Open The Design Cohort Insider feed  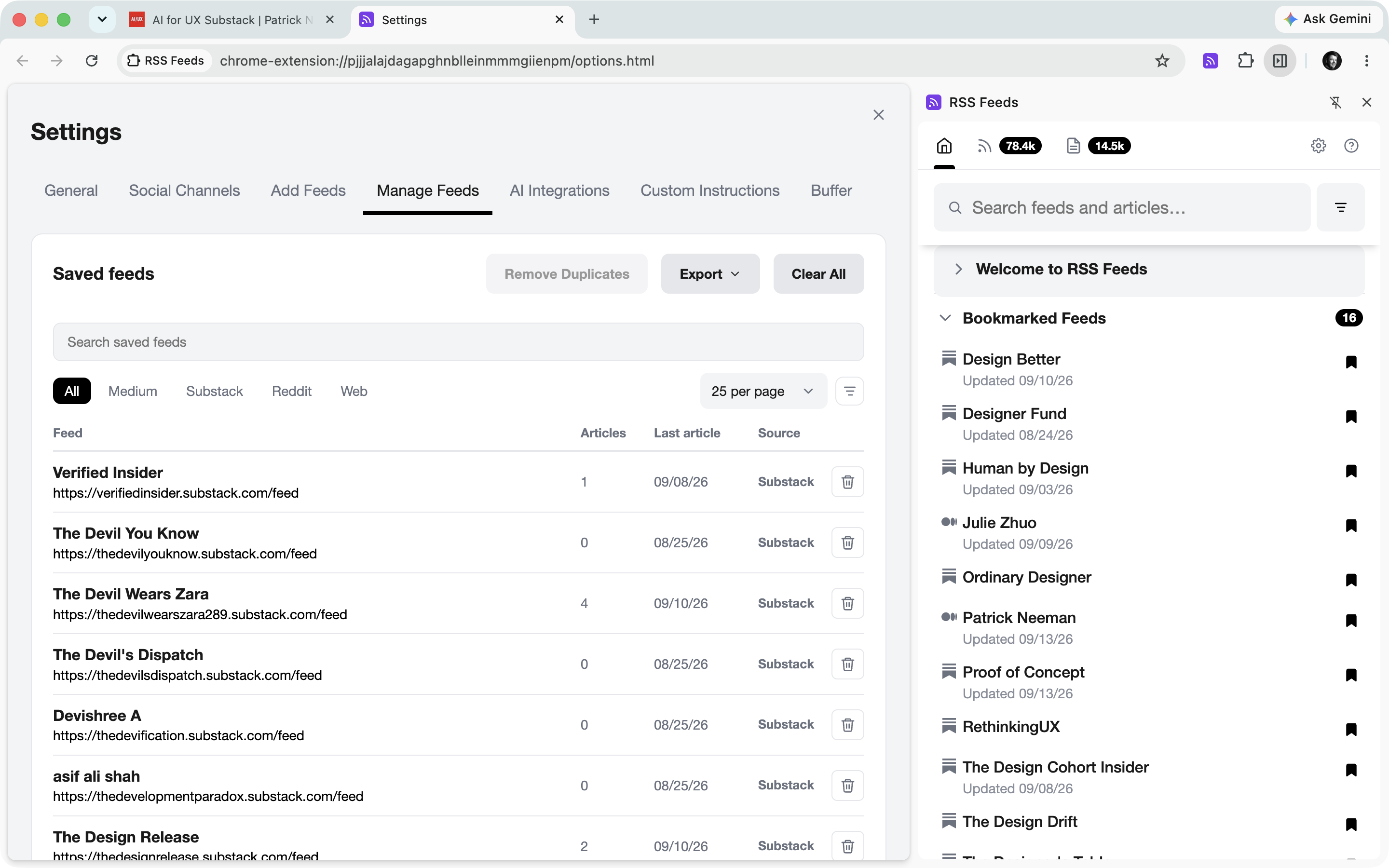point(1055,767)
